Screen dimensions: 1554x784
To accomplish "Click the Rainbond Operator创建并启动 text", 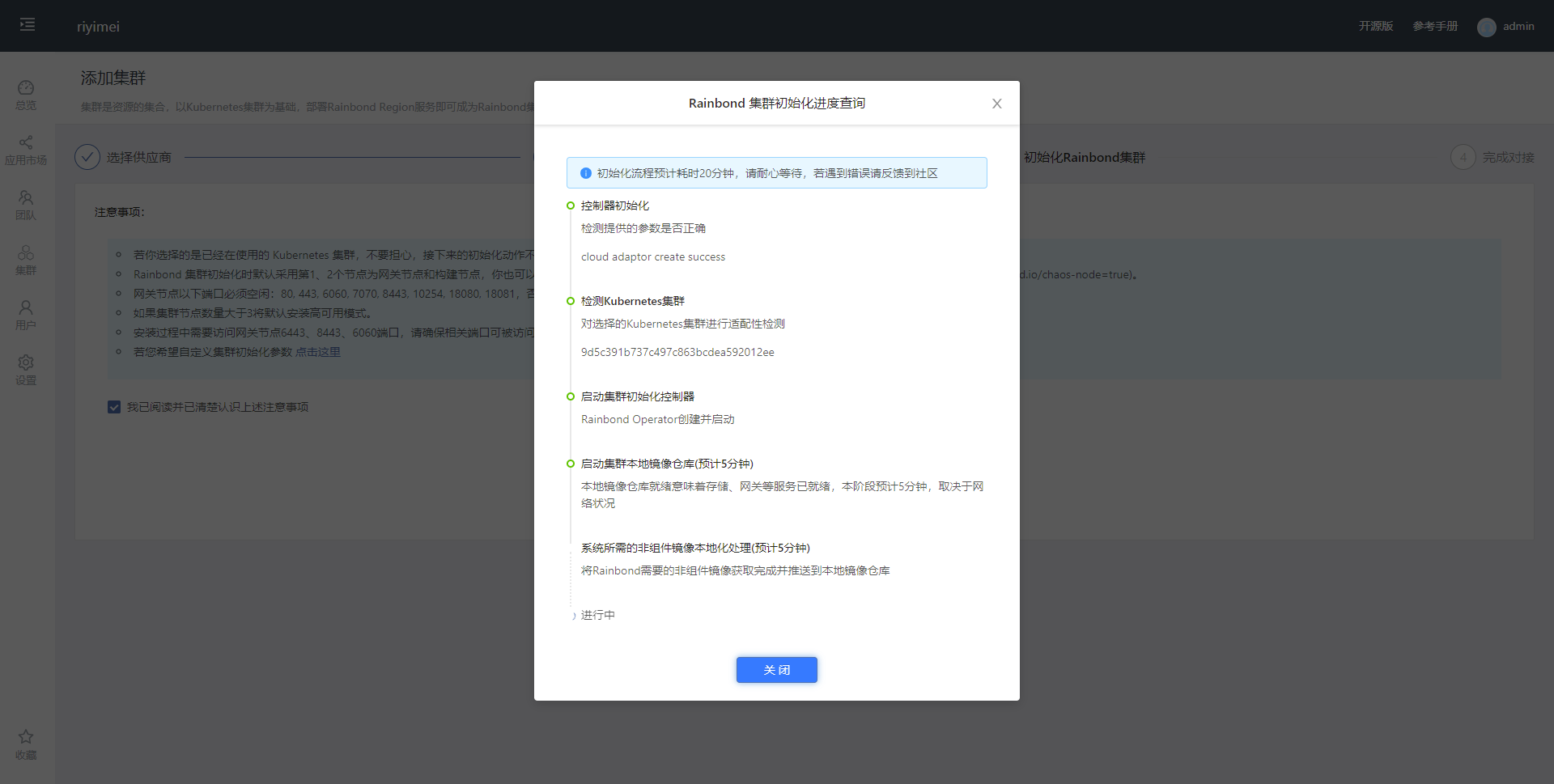I will click(658, 419).
